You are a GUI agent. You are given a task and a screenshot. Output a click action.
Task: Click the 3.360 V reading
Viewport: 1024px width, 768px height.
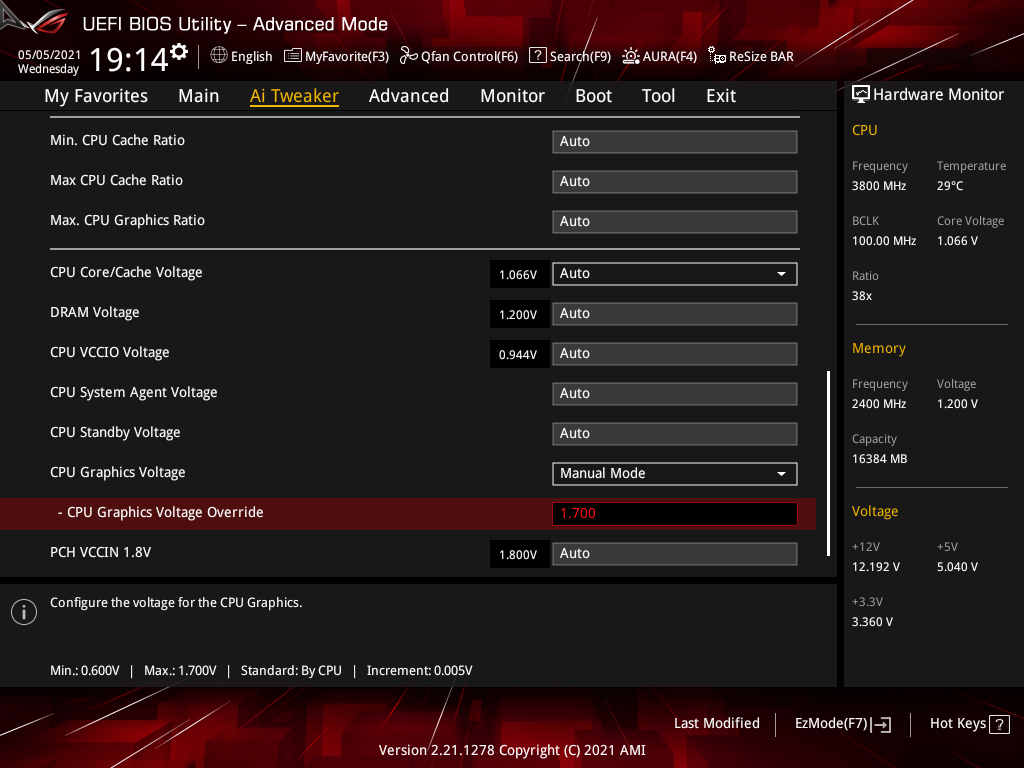tap(872, 622)
